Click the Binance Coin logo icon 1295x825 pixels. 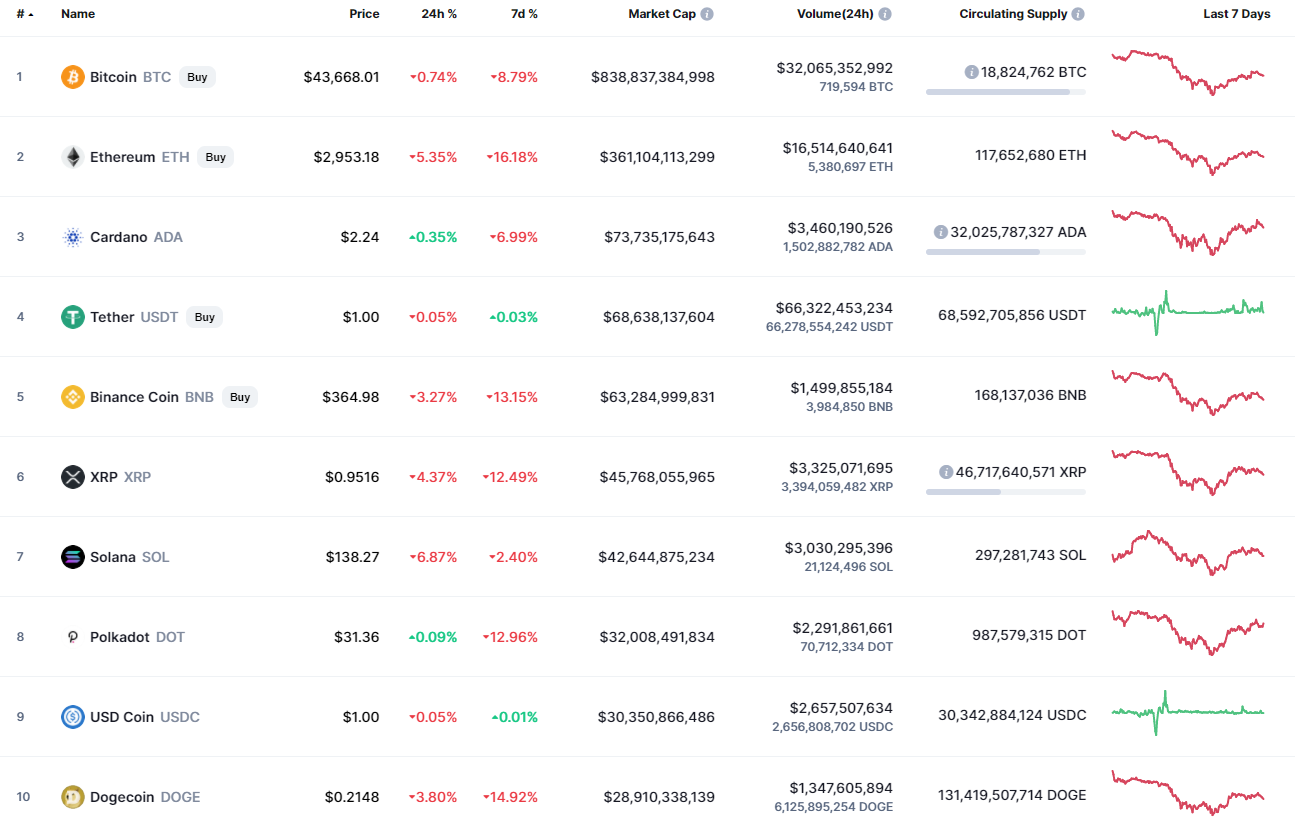73,397
